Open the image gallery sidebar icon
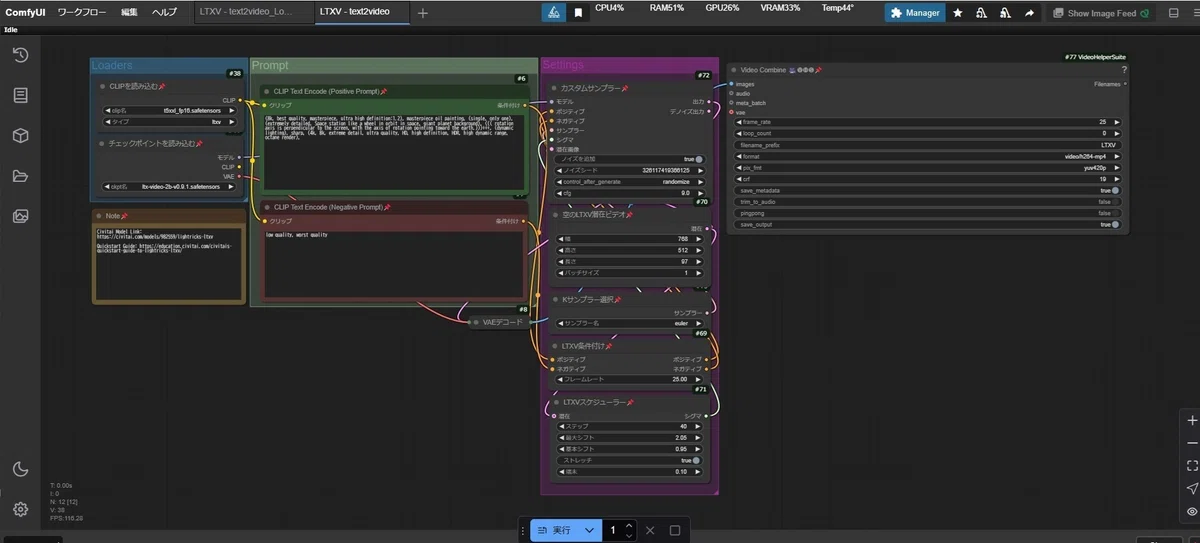The image size is (1200, 543). tap(20, 216)
